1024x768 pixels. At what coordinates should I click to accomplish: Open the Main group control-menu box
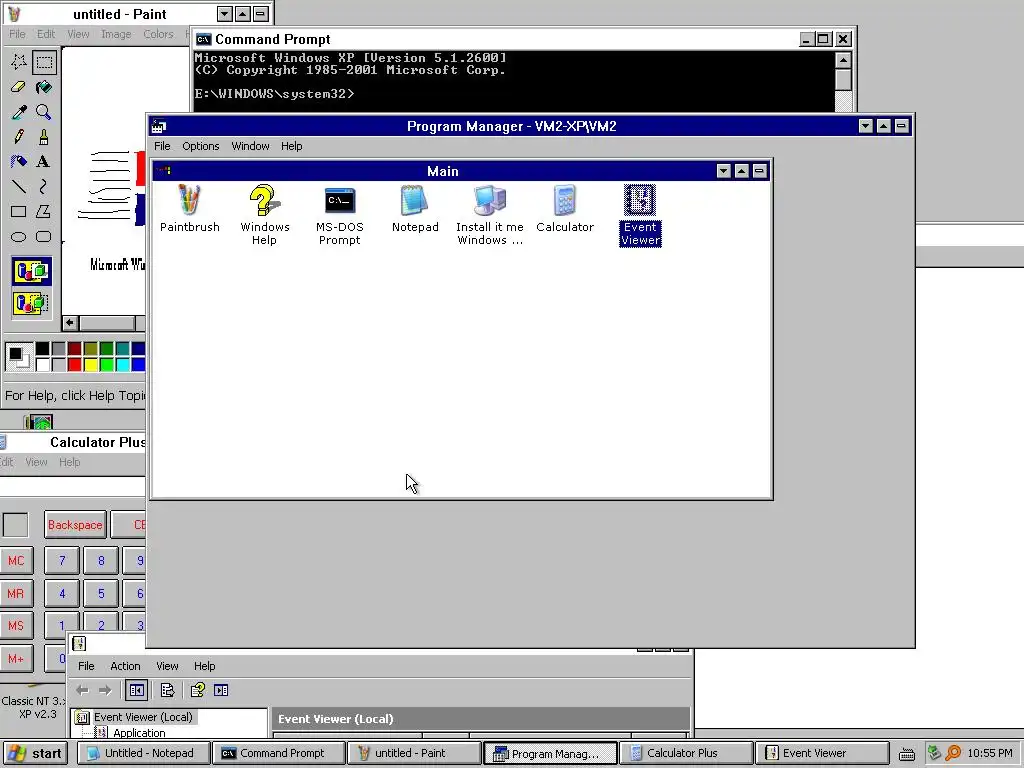[x=163, y=171]
